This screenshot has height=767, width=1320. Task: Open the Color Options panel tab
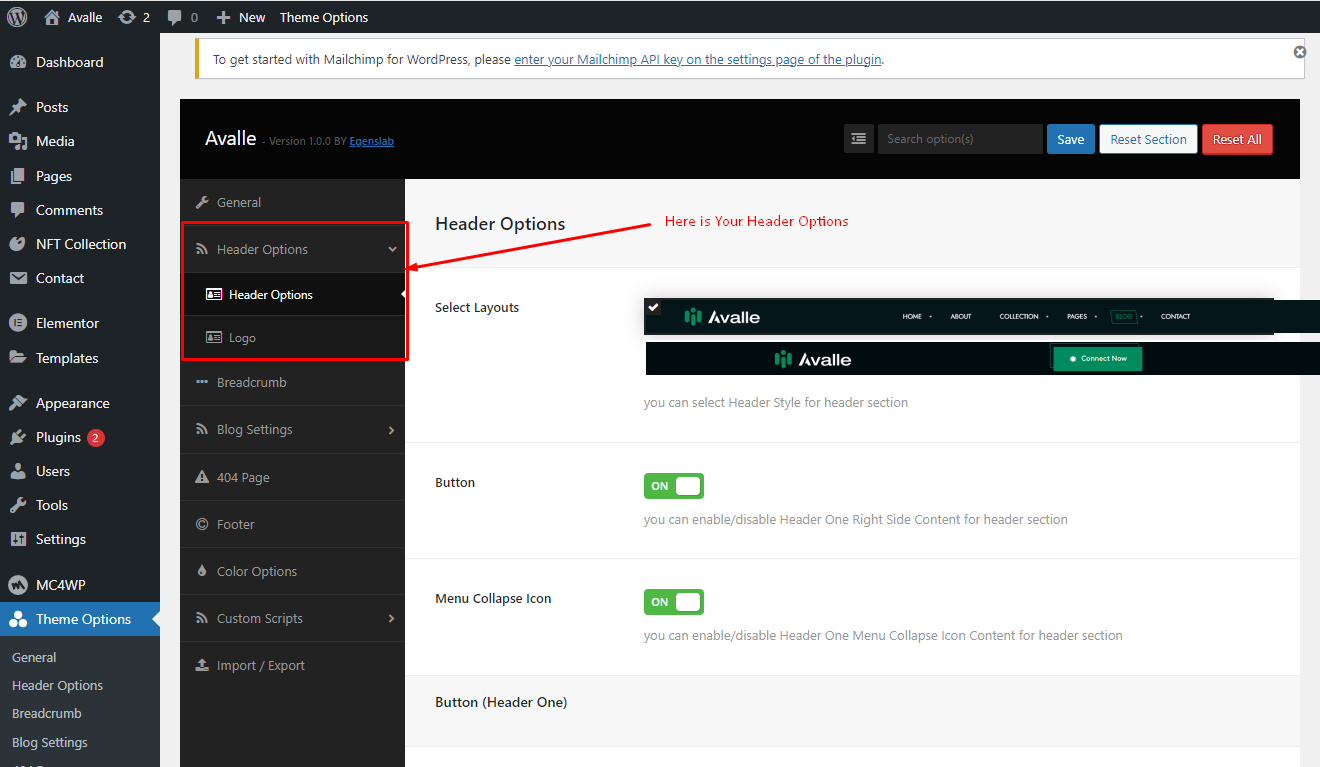coord(292,572)
